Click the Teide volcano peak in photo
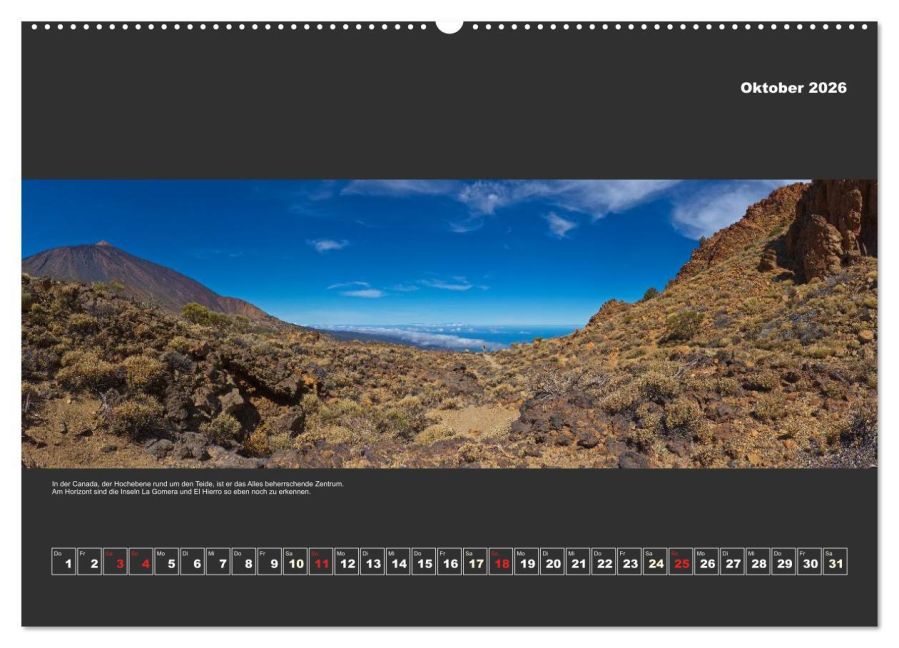Viewport: 899px width, 648px height. pyautogui.click(x=103, y=244)
